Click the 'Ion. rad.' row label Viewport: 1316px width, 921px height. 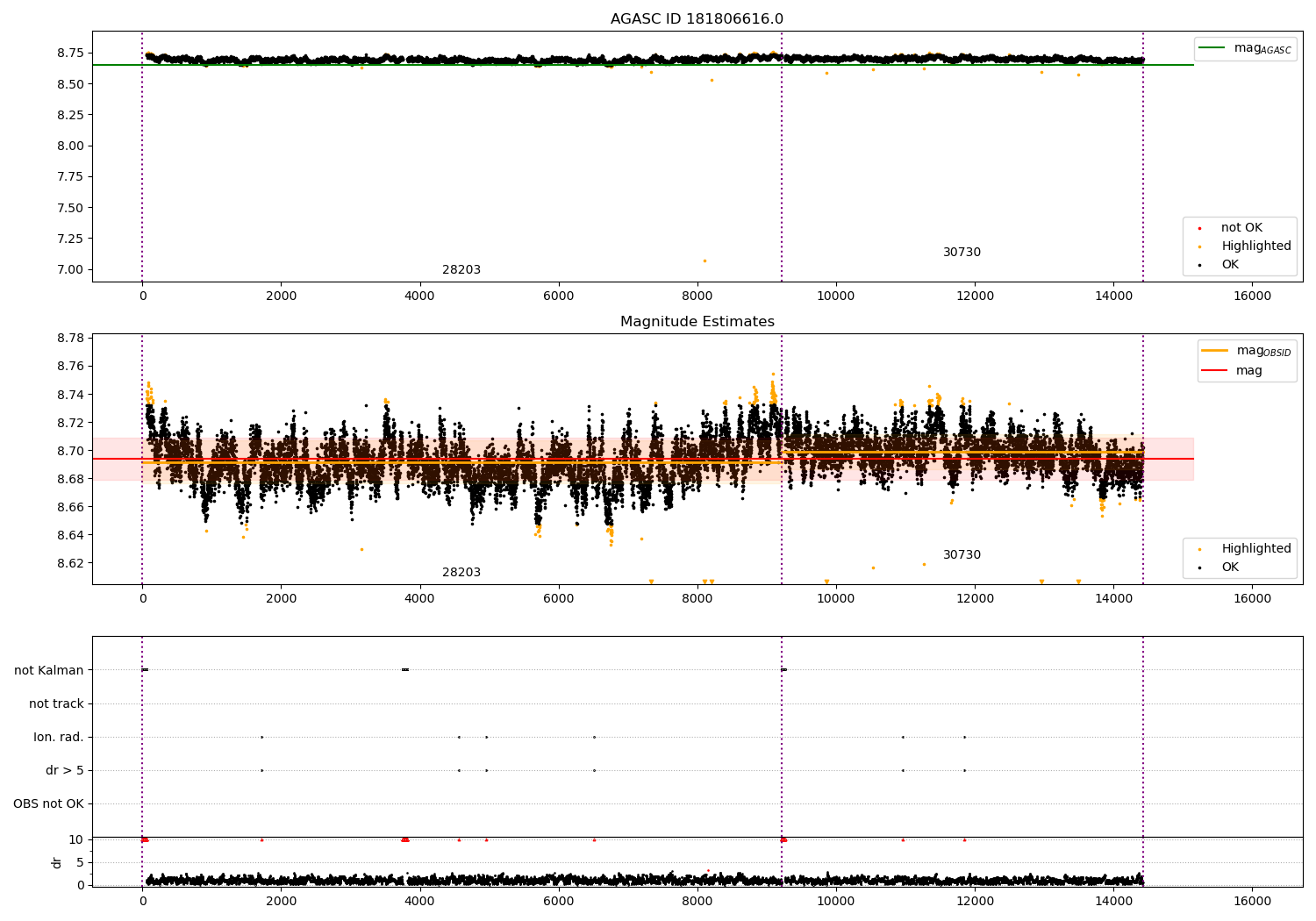click(x=59, y=737)
